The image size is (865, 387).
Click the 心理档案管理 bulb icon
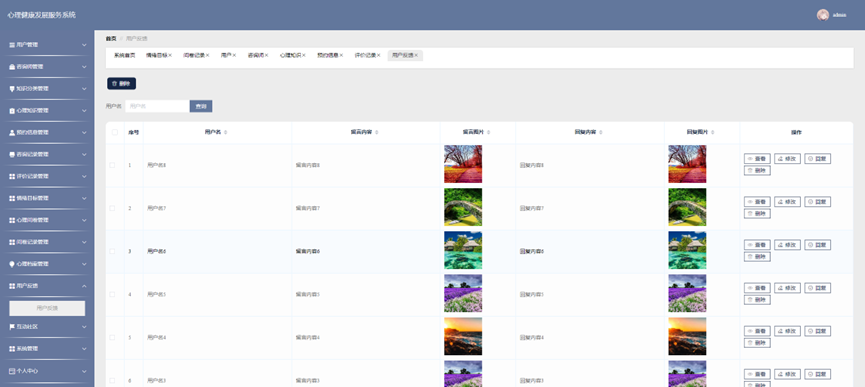[x=12, y=264]
